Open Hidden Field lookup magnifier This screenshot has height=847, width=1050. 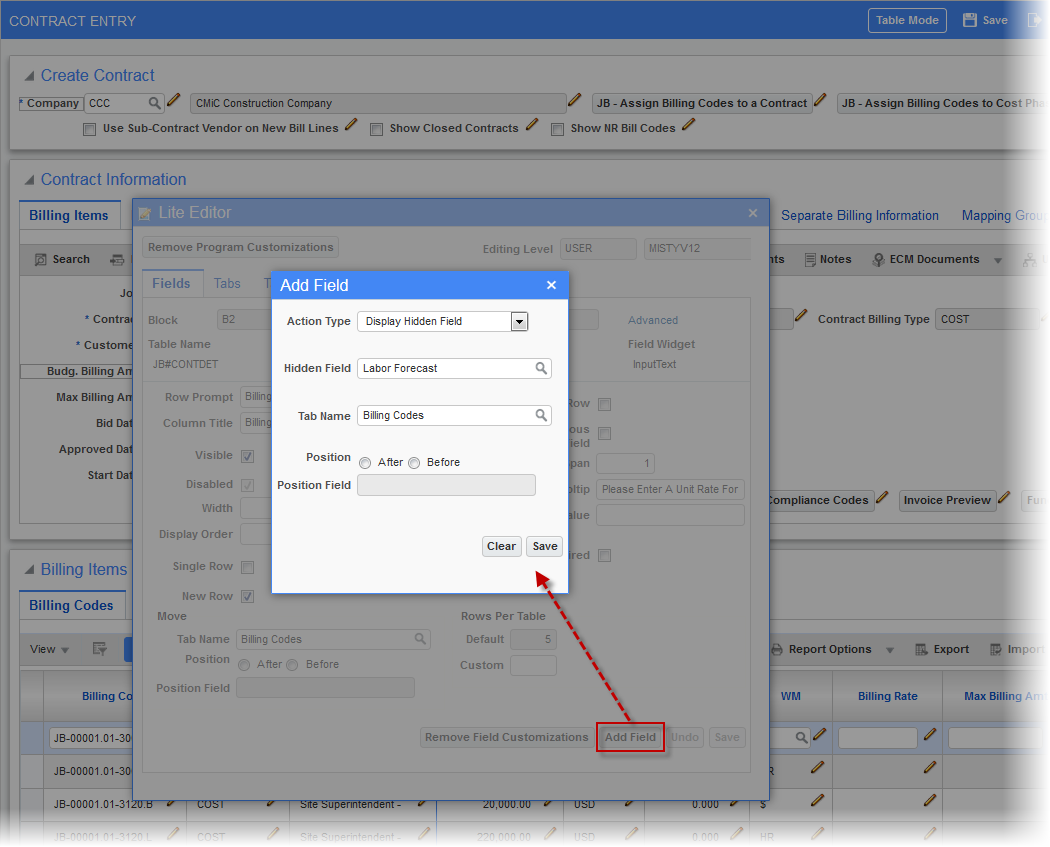click(x=541, y=368)
